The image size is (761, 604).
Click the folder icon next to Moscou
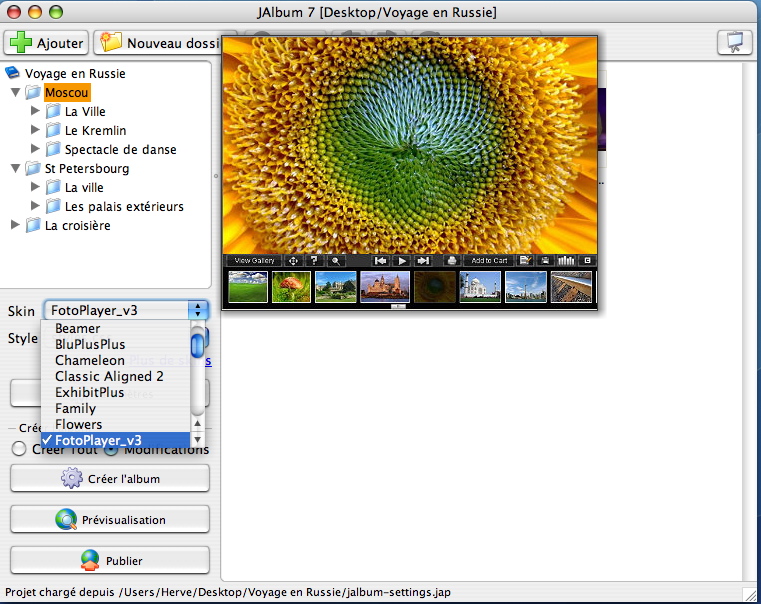click(33, 92)
